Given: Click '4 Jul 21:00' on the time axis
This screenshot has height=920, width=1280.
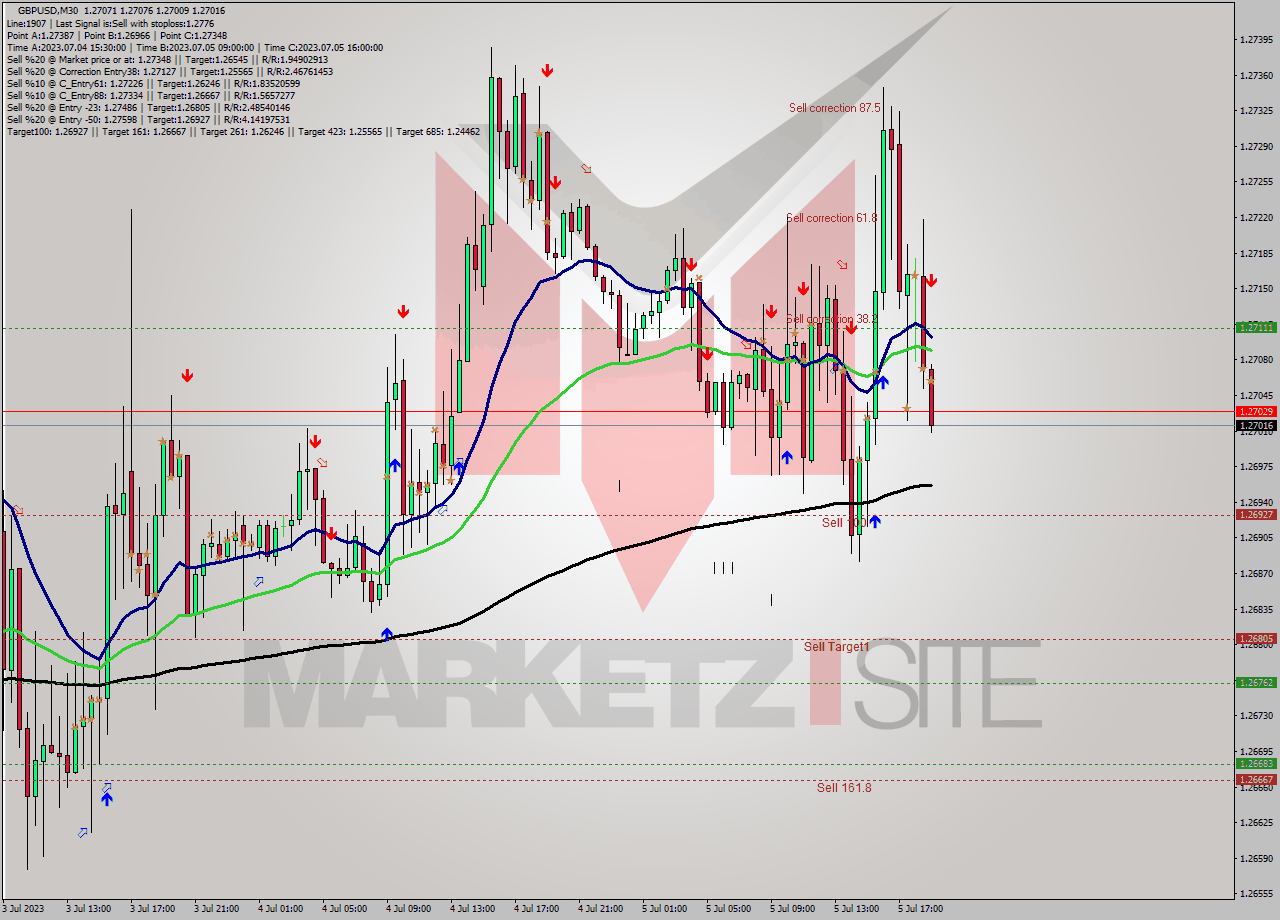Looking at the screenshot, I should (599, 909).
